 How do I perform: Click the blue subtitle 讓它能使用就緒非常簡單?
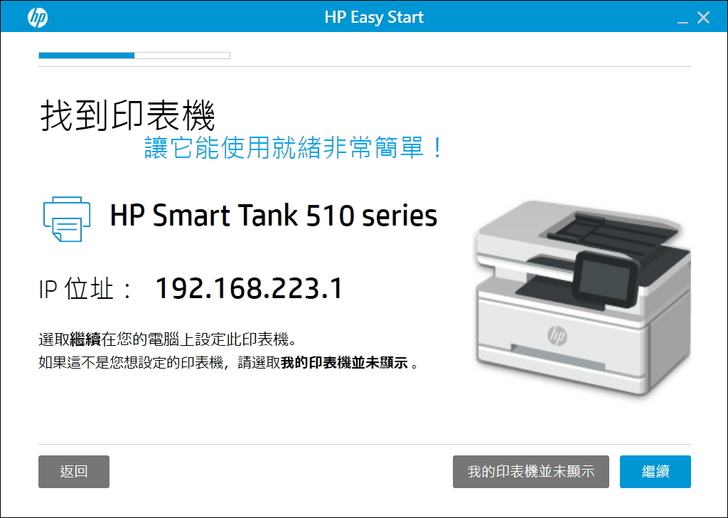(293, 148)
